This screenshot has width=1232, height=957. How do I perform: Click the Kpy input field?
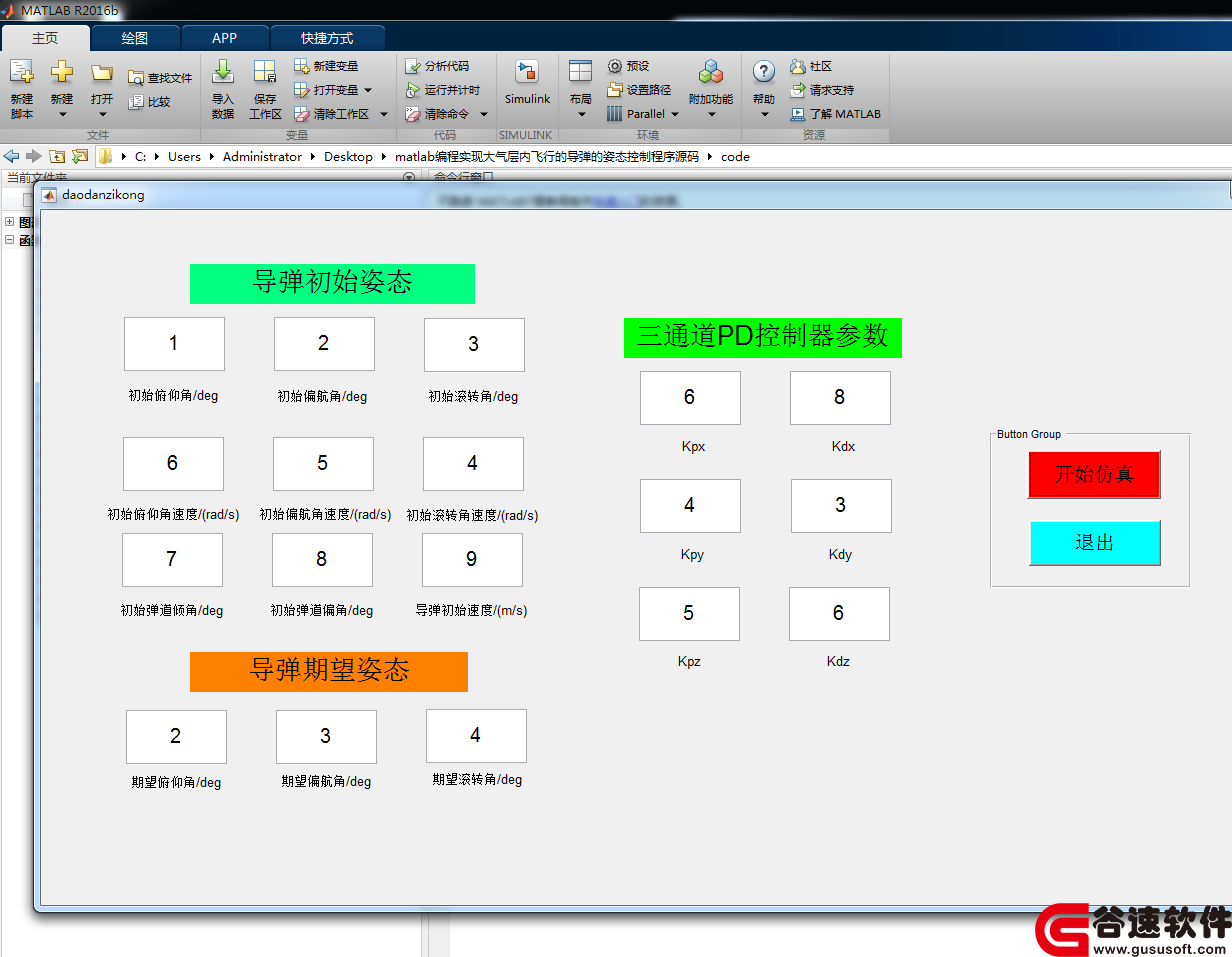(690, 506)
